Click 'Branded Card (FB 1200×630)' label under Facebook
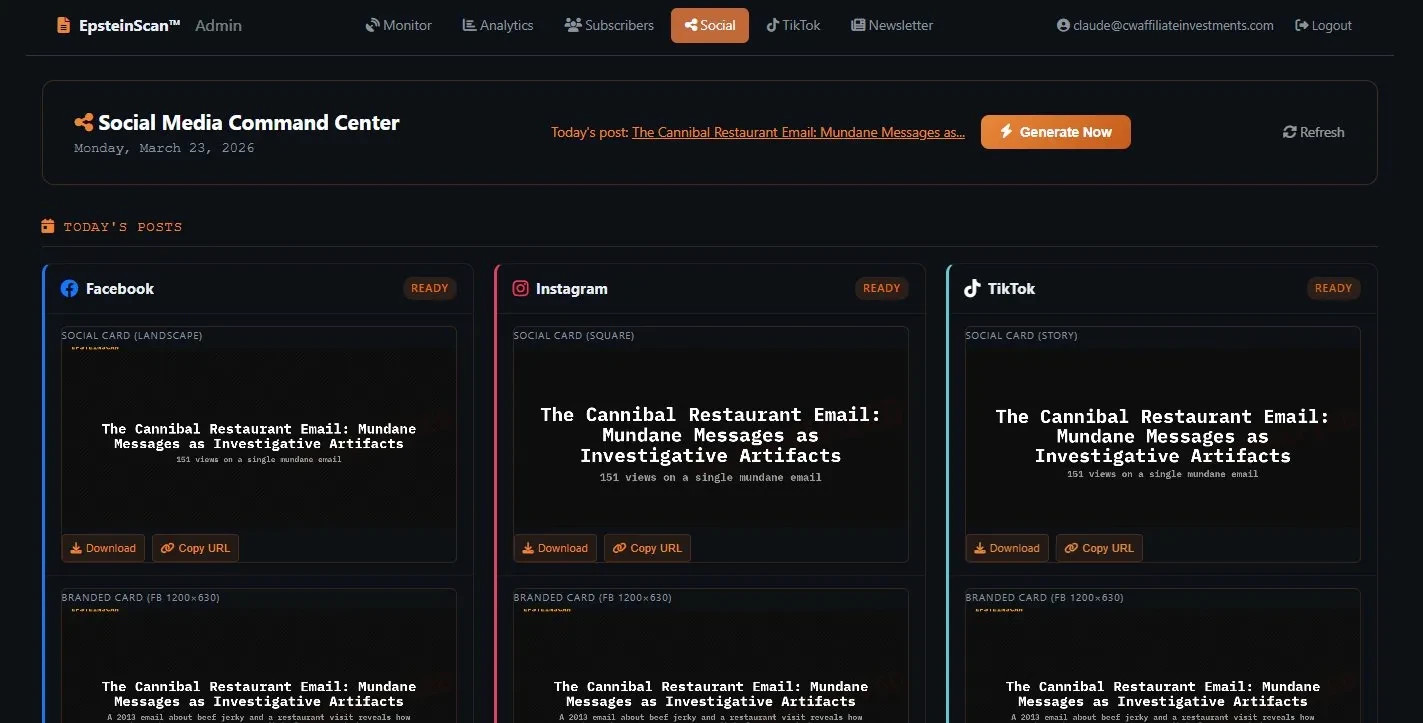The width and height of the screenshot is (1423, 723). pyautogui.click(x=141, y=597)
